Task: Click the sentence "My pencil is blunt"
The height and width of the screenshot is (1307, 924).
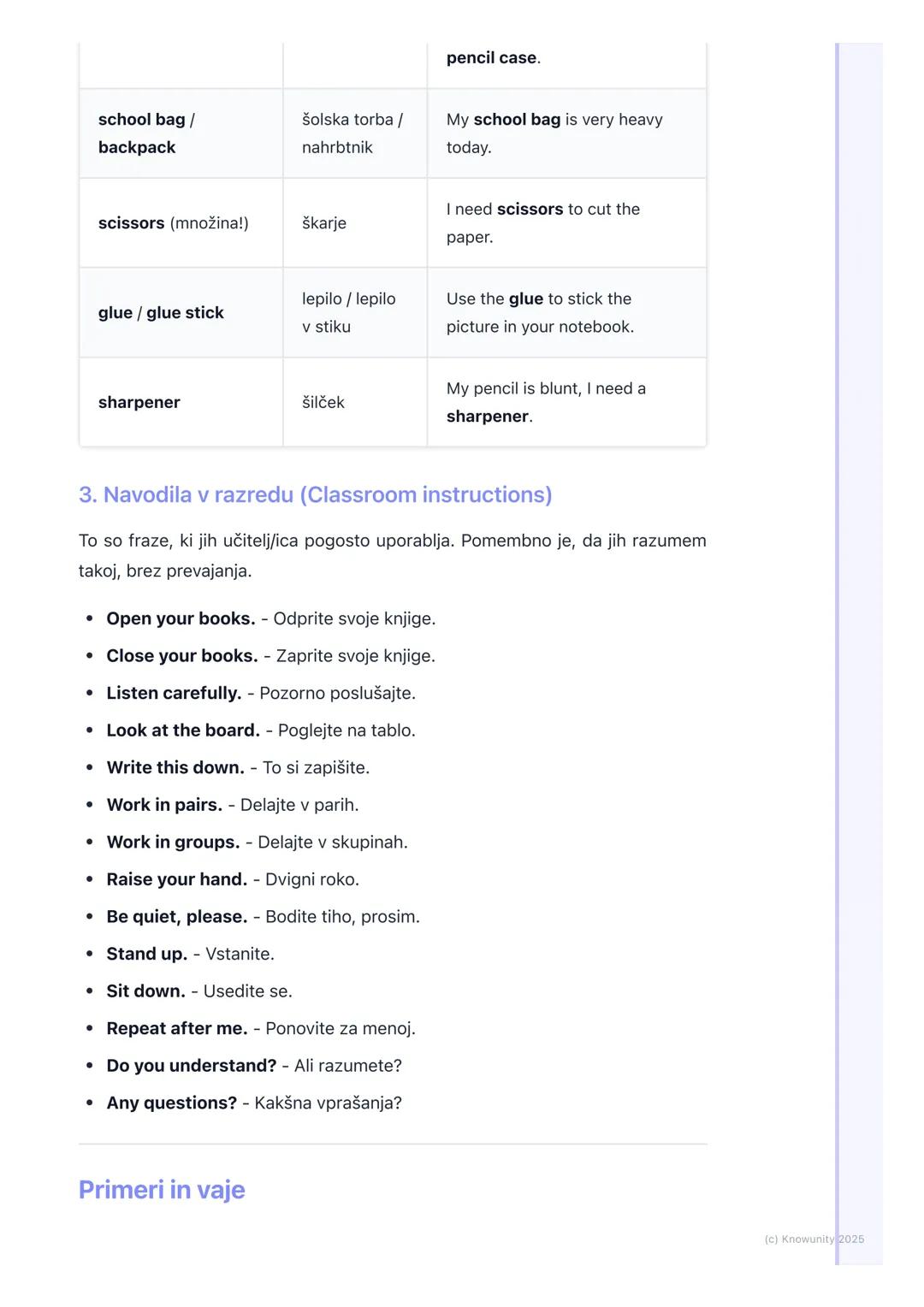Action: (546, 389)
